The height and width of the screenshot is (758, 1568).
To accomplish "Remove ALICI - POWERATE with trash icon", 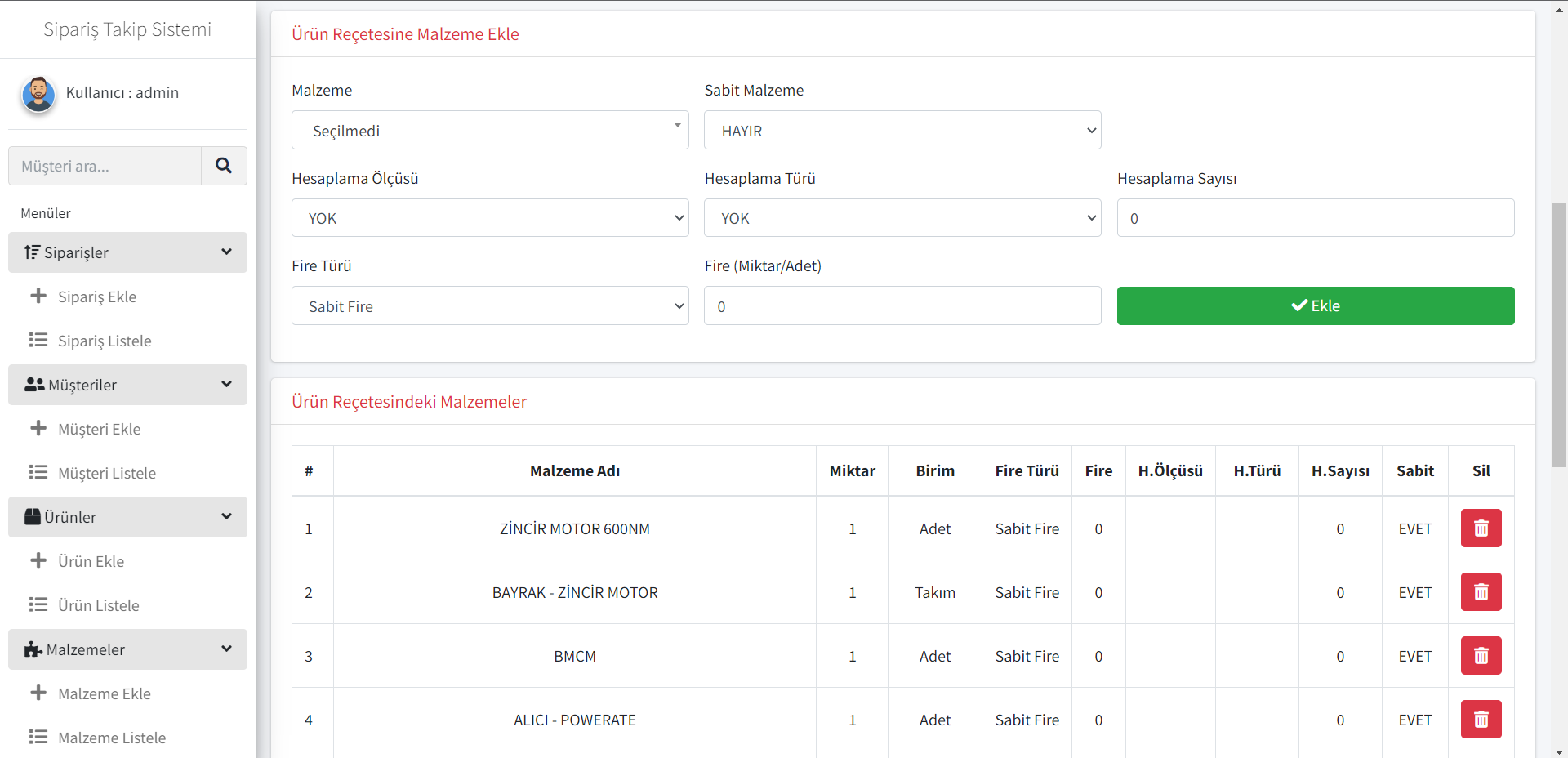I will (1480, 720).
